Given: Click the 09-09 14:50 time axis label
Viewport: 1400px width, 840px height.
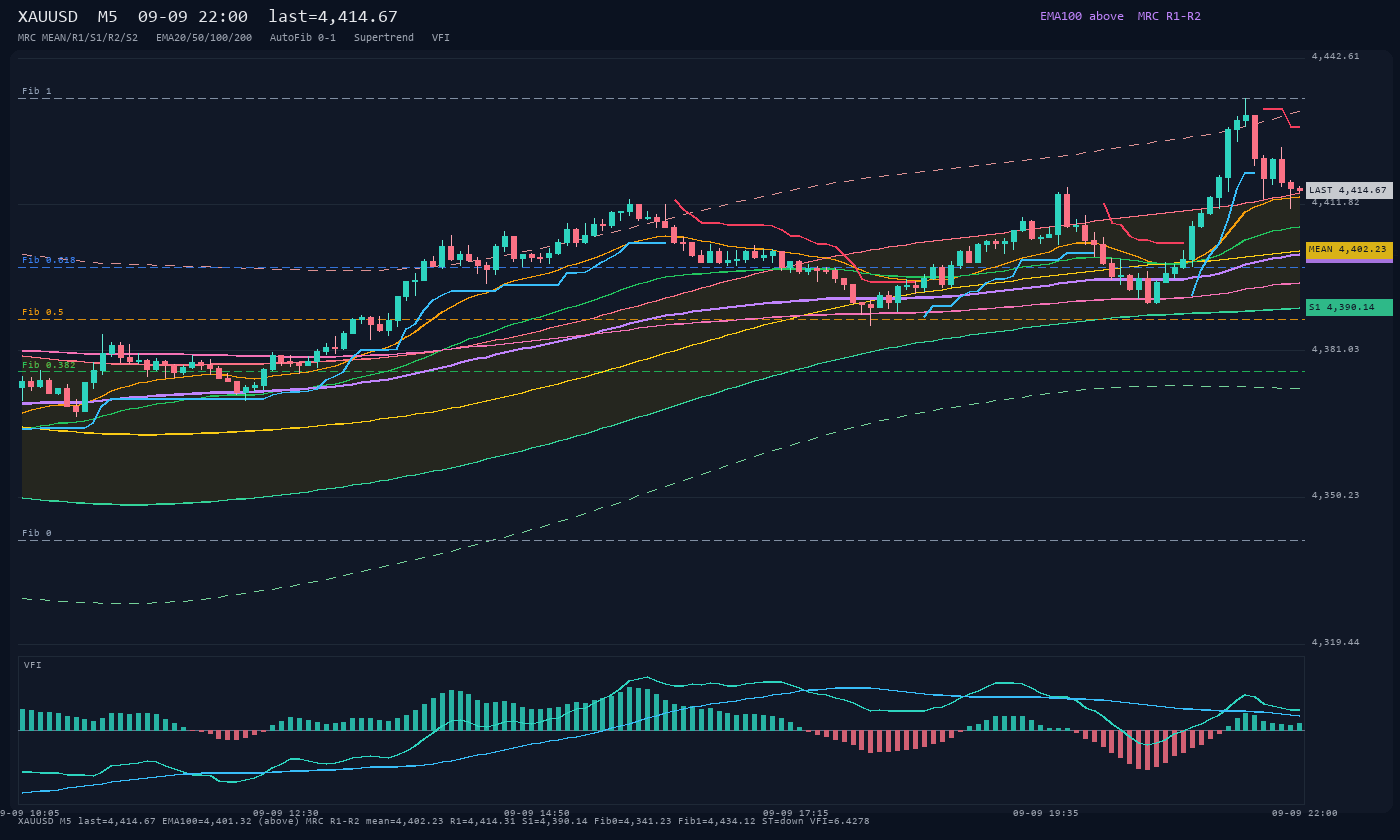Looking at the screenshot, I should click(537, 813).
